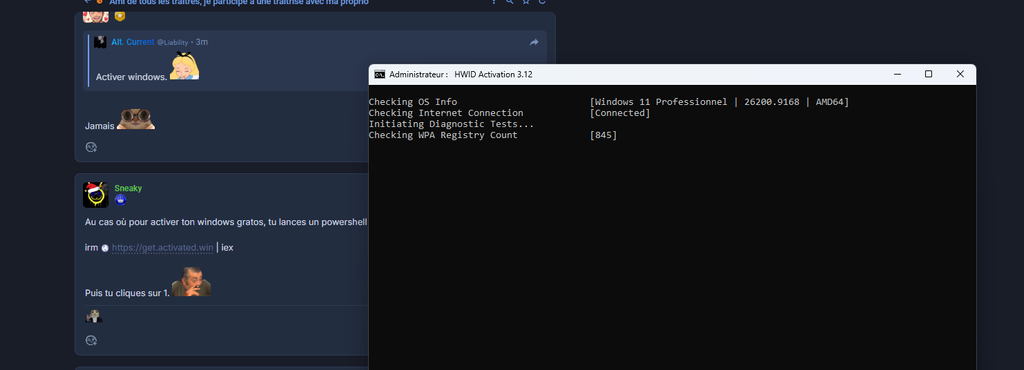Add a reaction to the 'Jamais' post
This screenshot has height=370, width=1024.
[91, 147]
